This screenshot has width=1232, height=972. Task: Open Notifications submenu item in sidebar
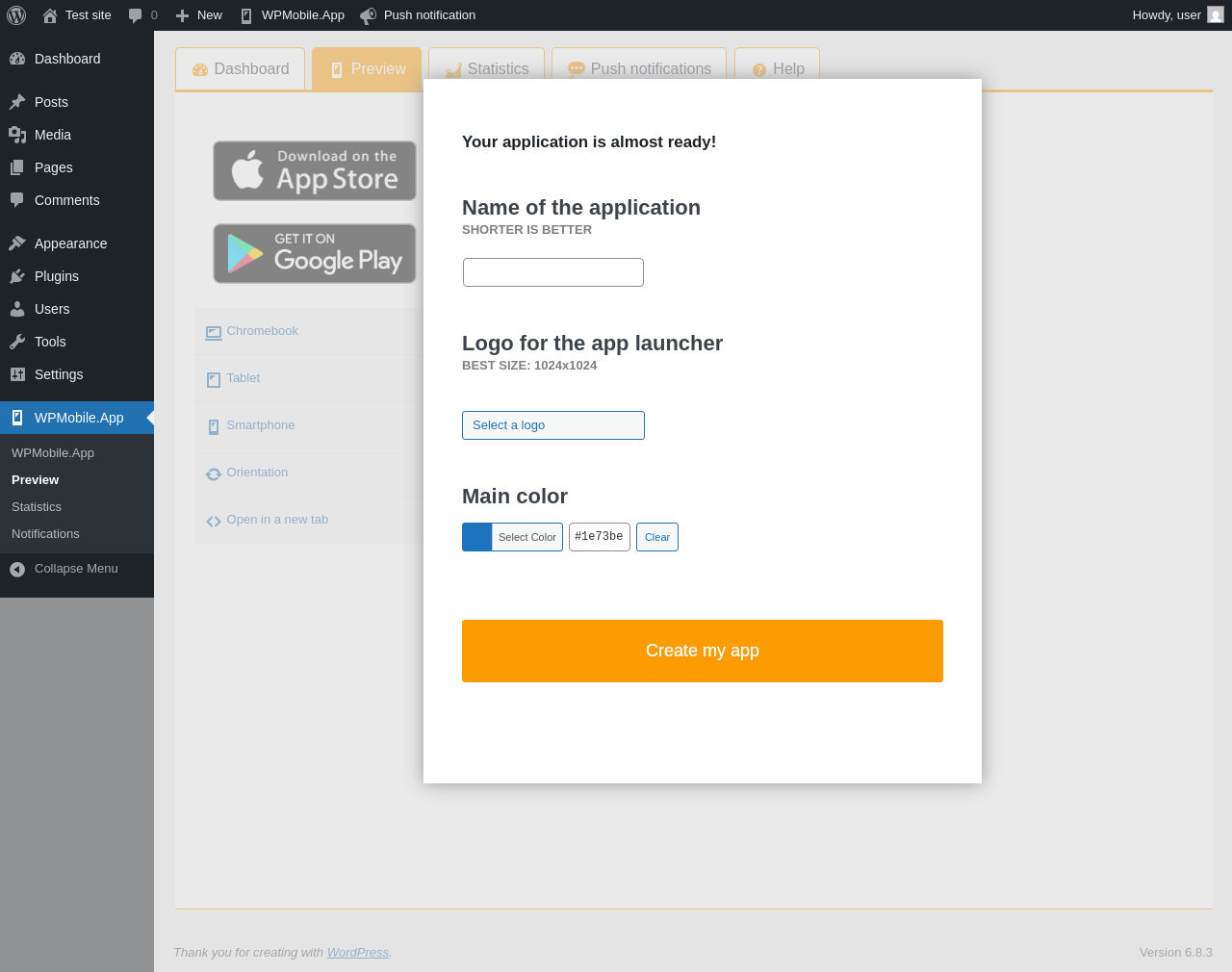(x=45, y=534)
